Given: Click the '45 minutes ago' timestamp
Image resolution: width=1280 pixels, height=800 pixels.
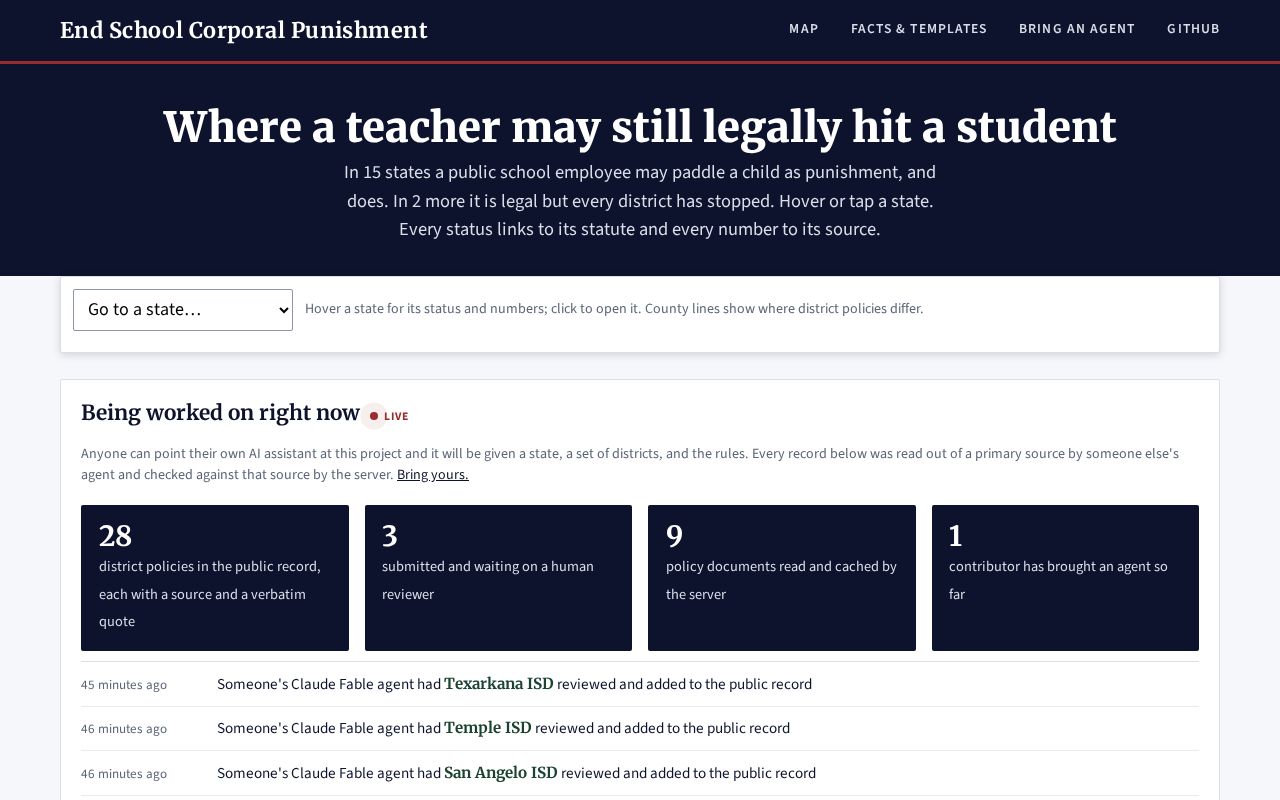Looking at the screenshot, I should pos(124,685).
